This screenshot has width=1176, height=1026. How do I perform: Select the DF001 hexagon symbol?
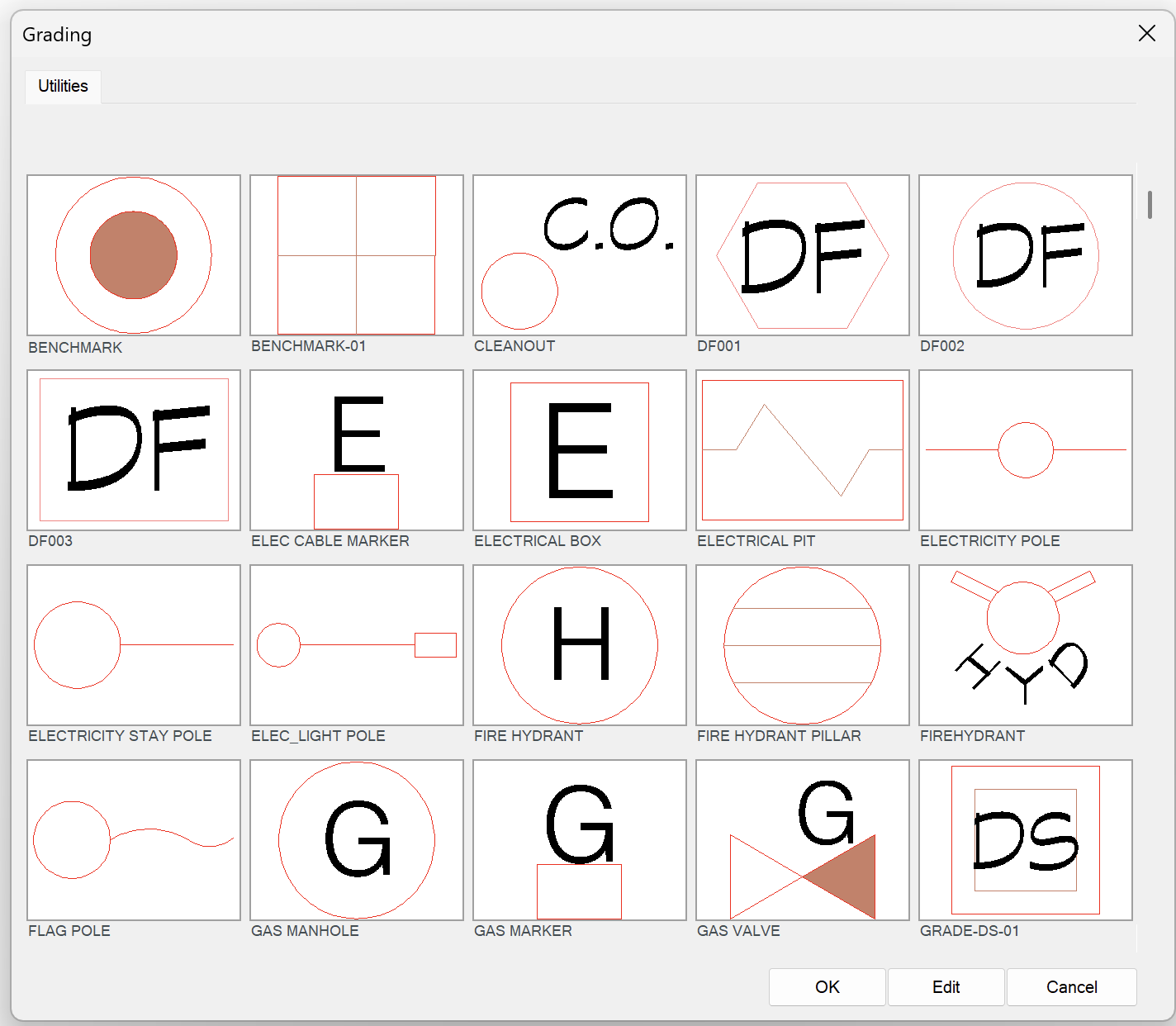[803, 255]
